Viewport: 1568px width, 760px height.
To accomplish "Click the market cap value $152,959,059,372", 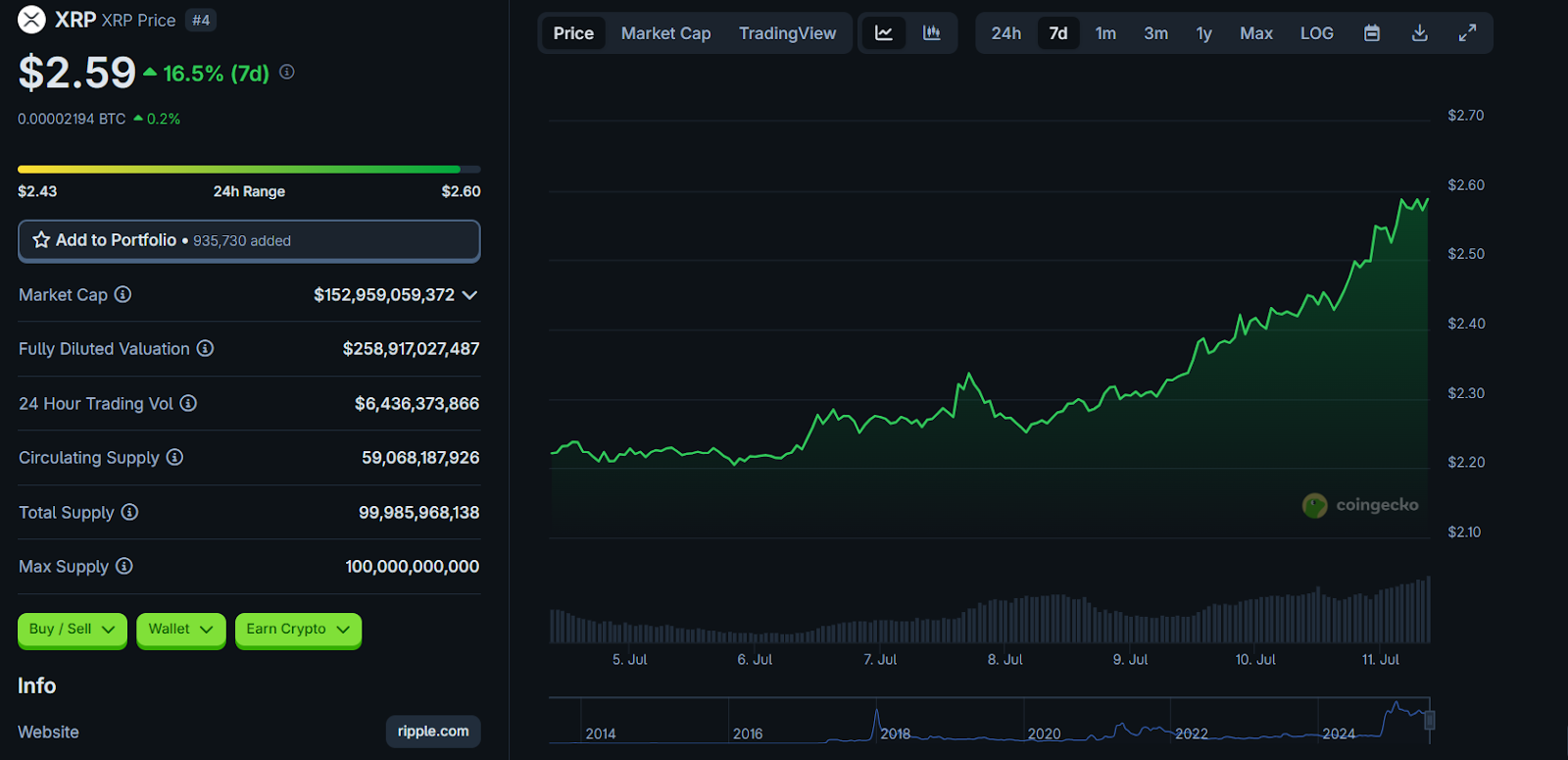I will 384,295.
